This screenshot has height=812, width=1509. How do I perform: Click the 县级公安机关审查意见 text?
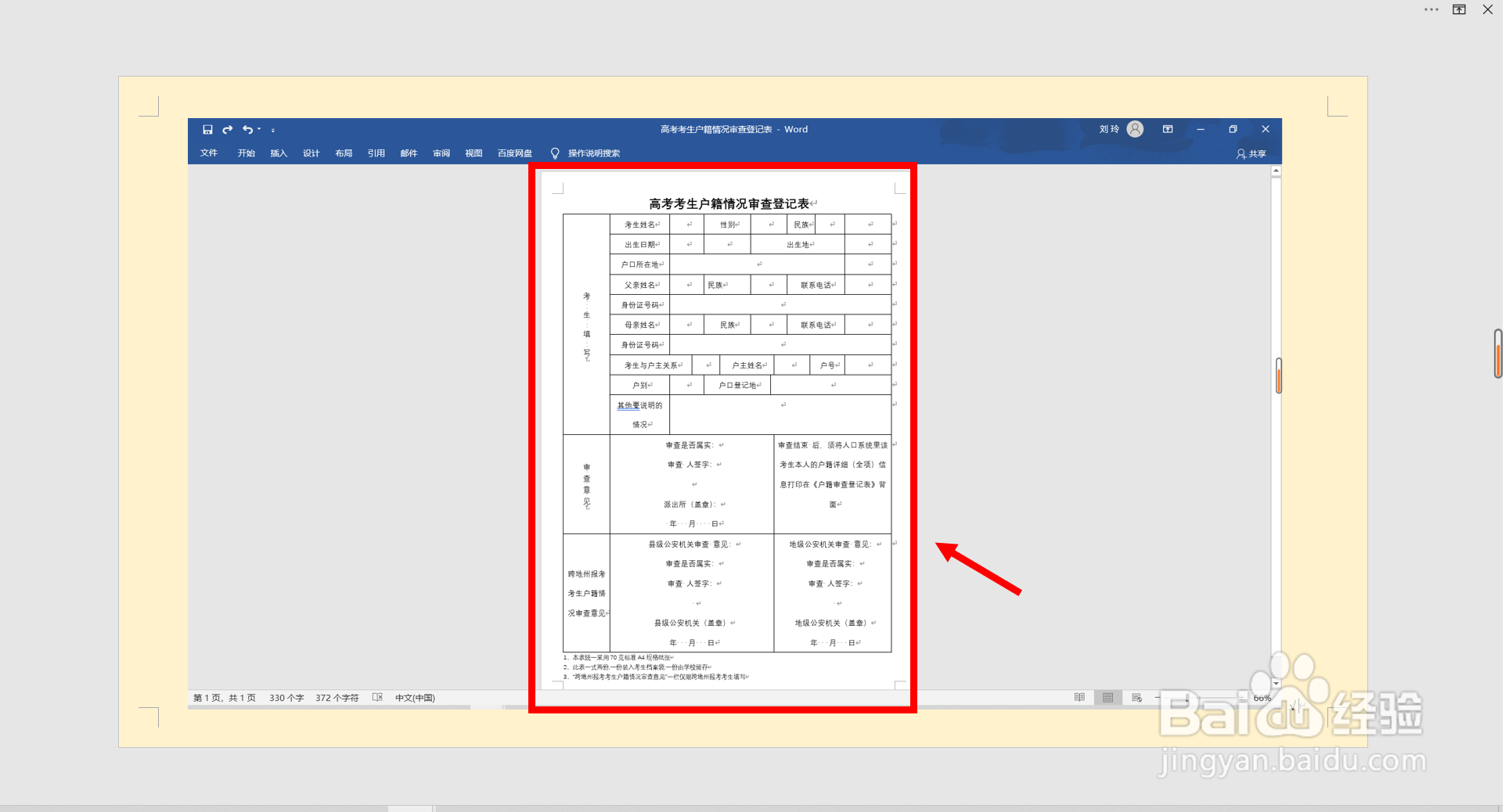tap(690, 544)
